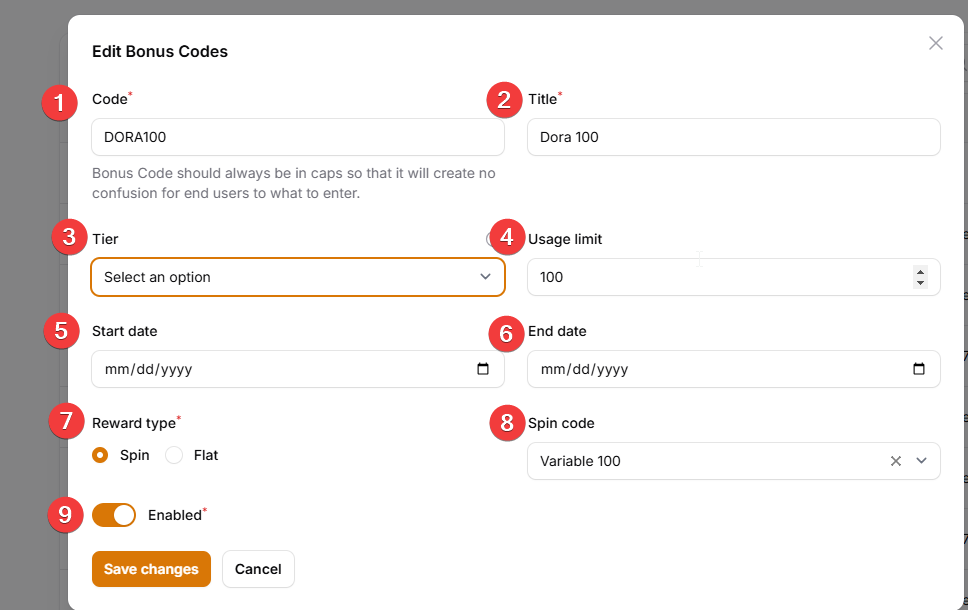Toggle the Enabled switch off

tap(114, 515)
